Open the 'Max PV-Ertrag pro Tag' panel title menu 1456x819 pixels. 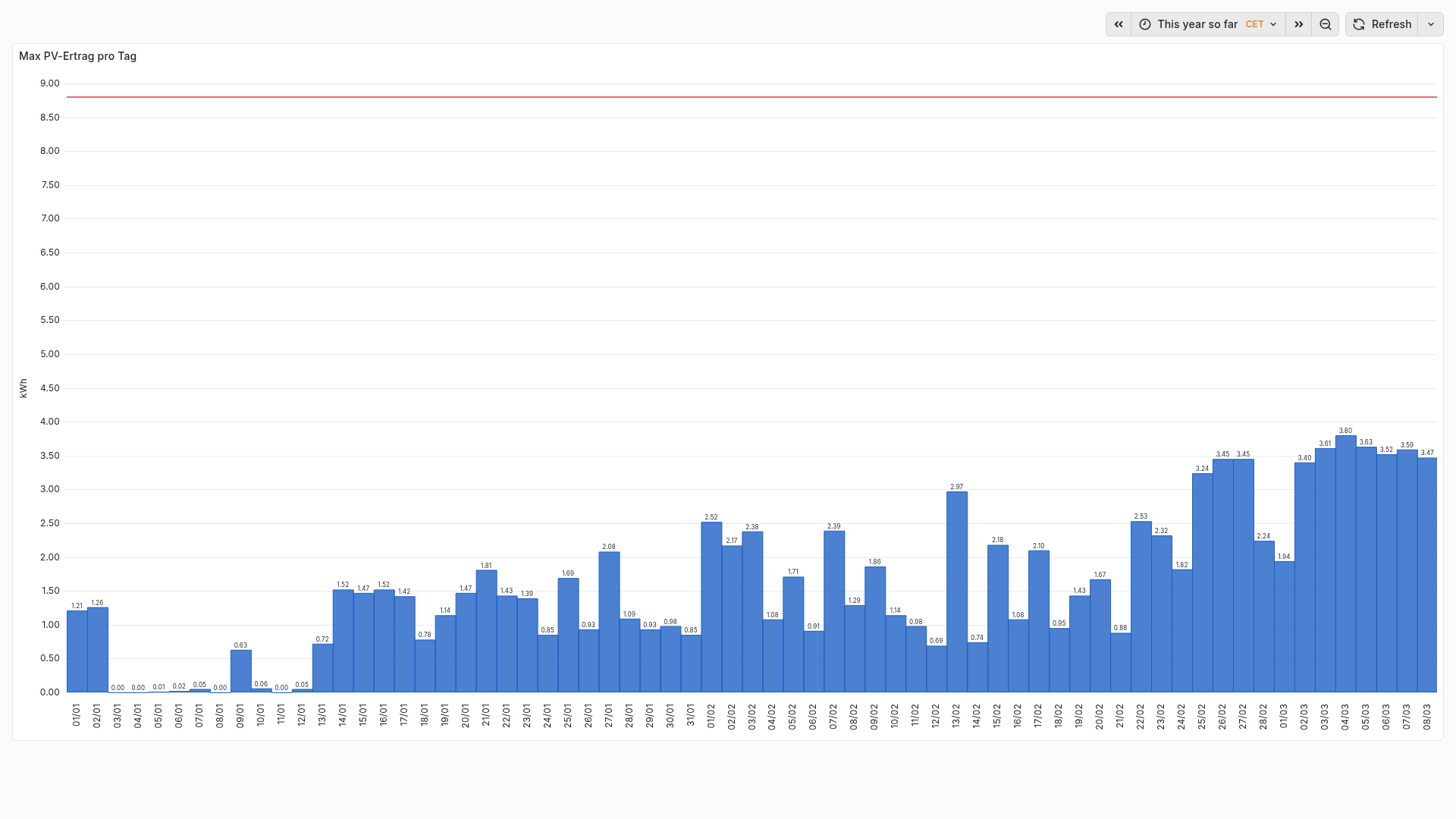[x=77, y=56]
